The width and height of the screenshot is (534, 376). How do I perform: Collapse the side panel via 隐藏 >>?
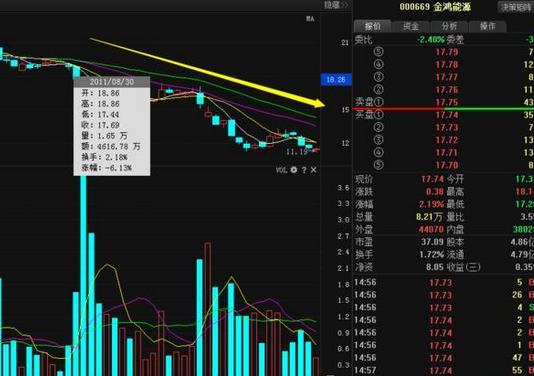336,5
